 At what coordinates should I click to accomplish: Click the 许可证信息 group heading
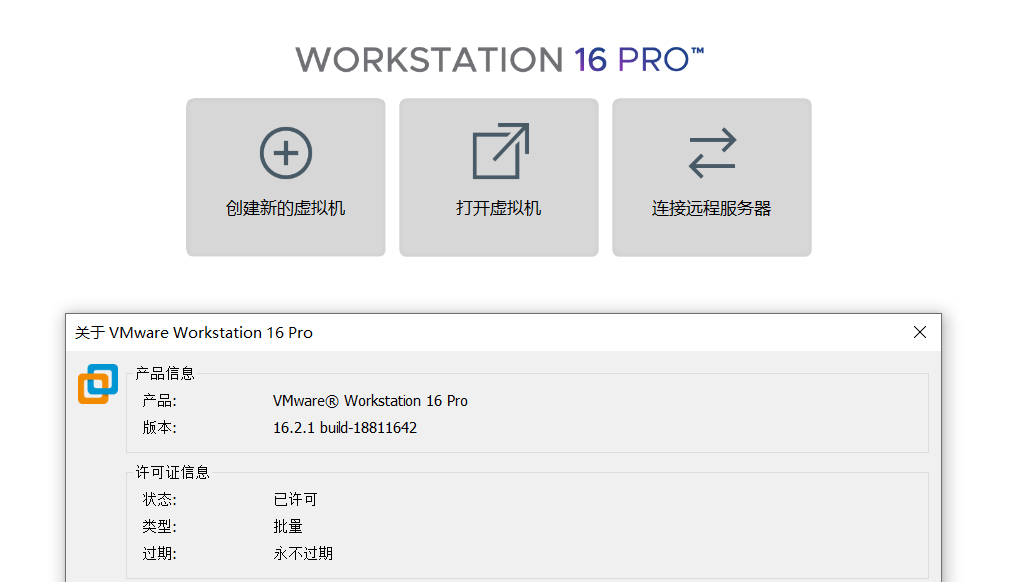pos(173,472)
